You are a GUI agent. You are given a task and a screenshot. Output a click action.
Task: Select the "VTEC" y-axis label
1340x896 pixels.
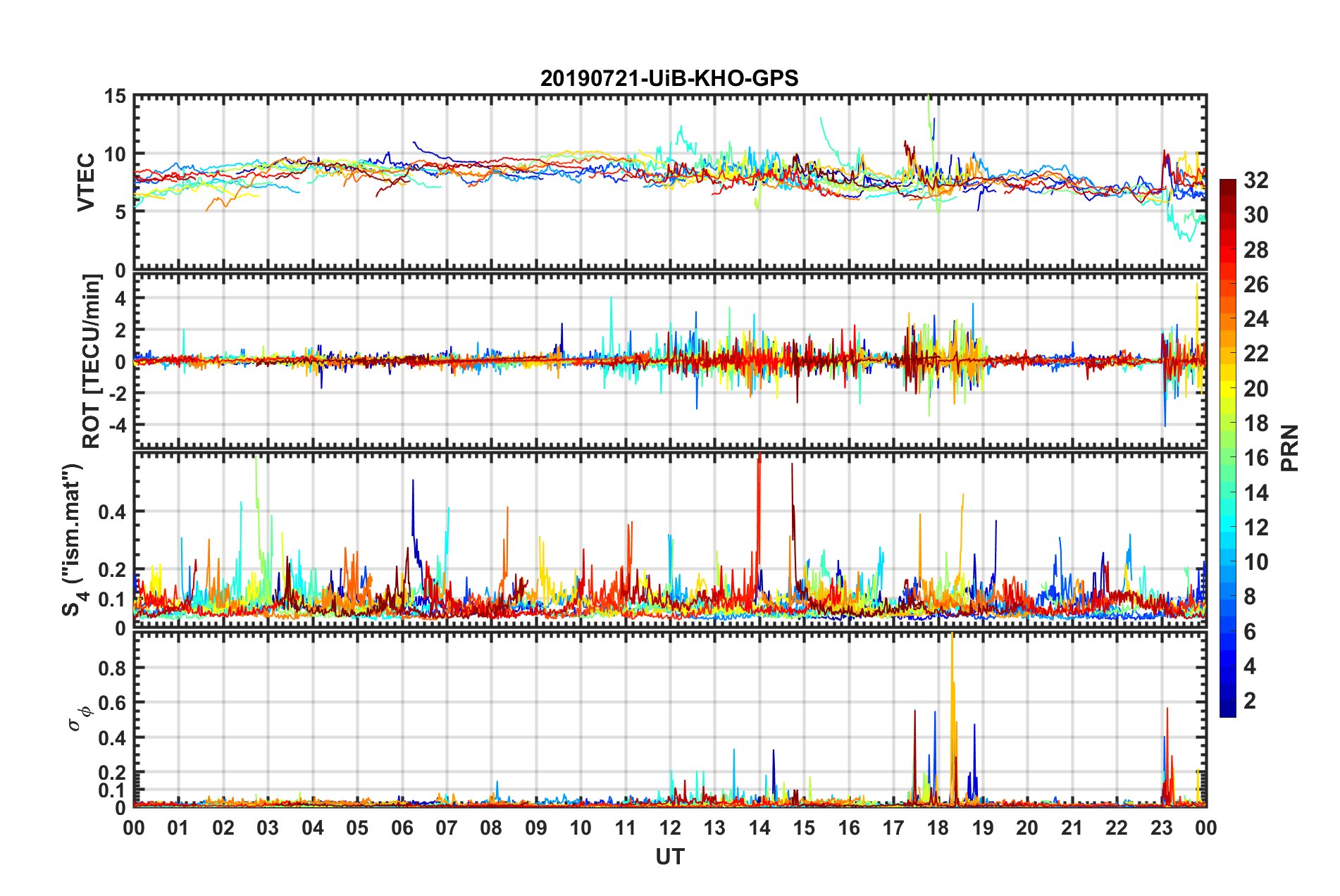(86, 182)
